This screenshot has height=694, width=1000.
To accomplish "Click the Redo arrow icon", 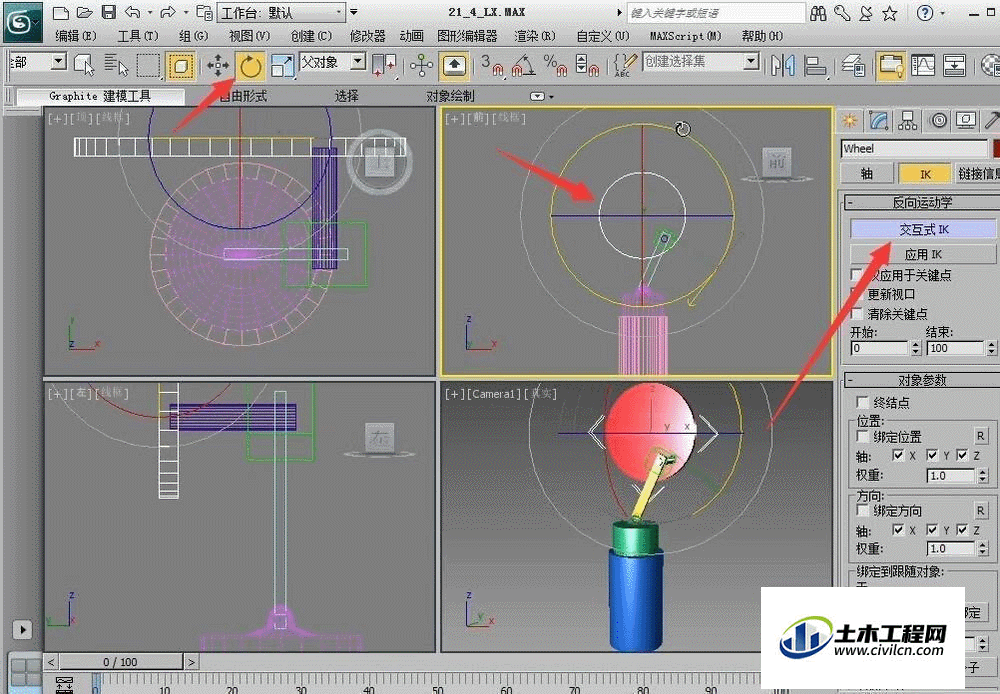I will 168,12.
